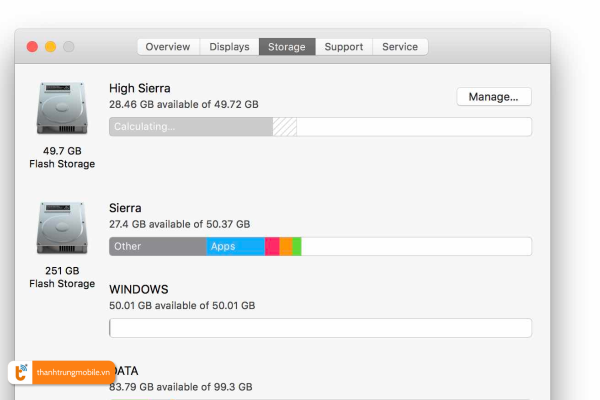Switch to the Overview tab
Viewport: 600px width, 400px height.
click(x=168, y=47)
